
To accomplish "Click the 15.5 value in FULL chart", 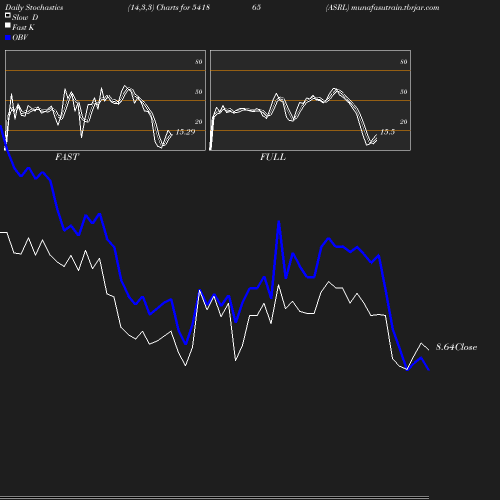I will click(x=387, y=132).
